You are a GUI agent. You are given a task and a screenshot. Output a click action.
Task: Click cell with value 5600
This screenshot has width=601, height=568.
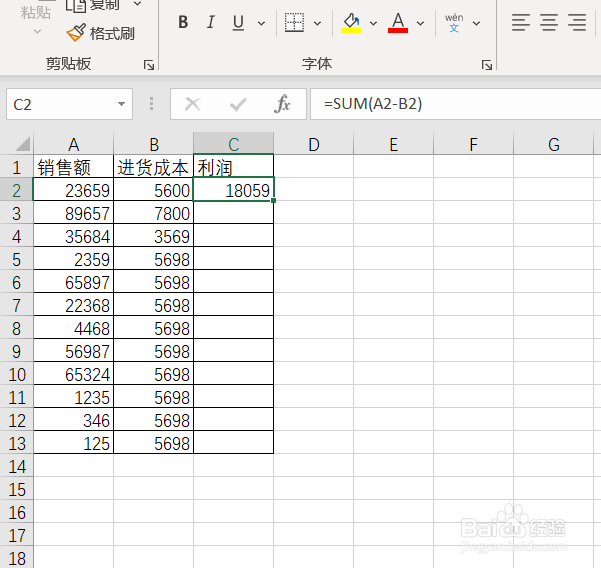[x=154, y=189]
